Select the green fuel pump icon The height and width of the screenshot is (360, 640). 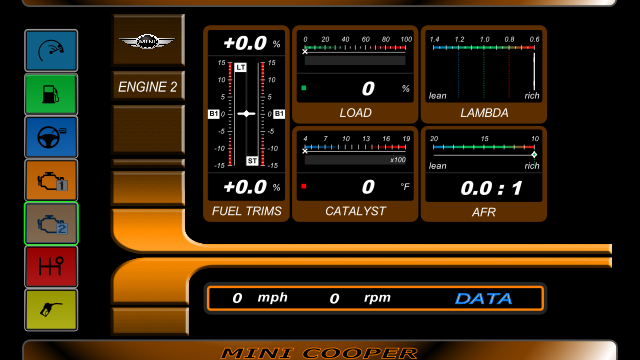point(51,94)
